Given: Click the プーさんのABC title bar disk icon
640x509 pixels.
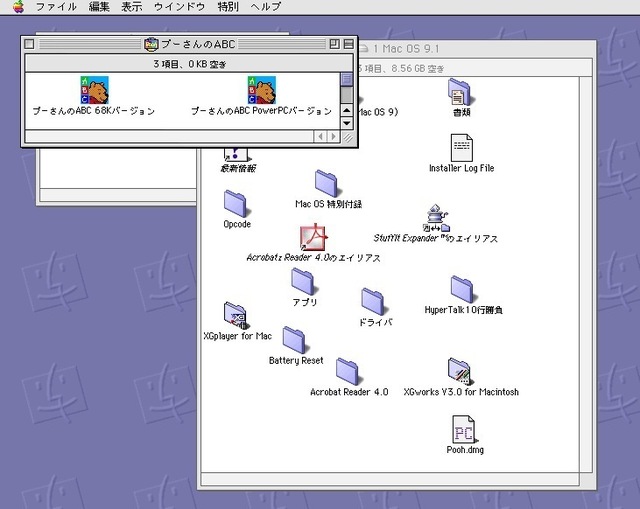Looking at the screenshot, I should pos(151,44).
